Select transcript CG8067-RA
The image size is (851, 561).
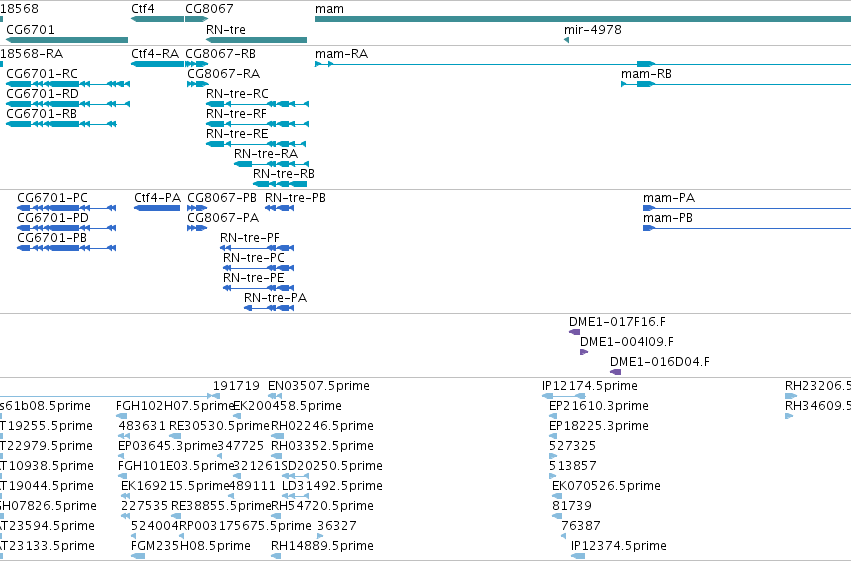198,84
